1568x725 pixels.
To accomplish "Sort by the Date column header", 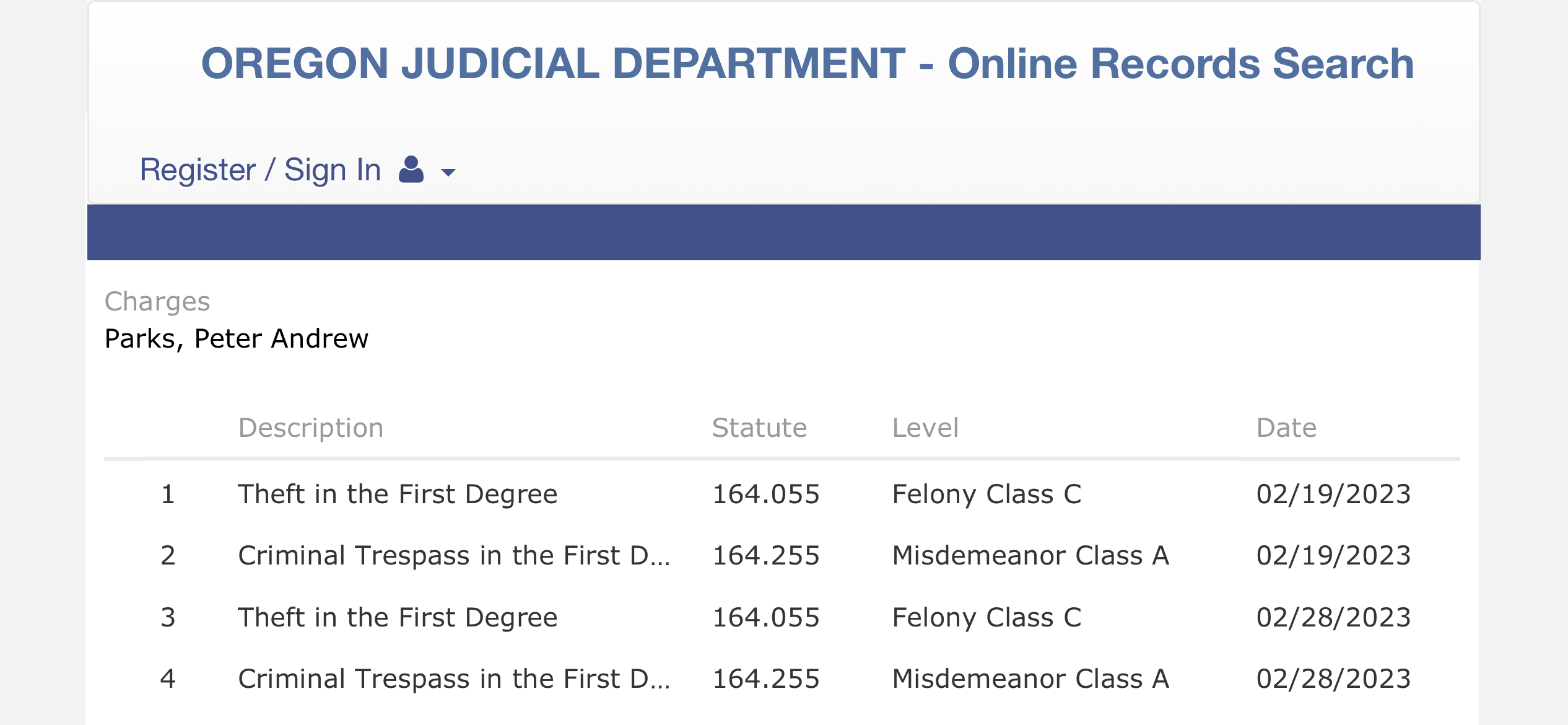I will (1286, 428).
